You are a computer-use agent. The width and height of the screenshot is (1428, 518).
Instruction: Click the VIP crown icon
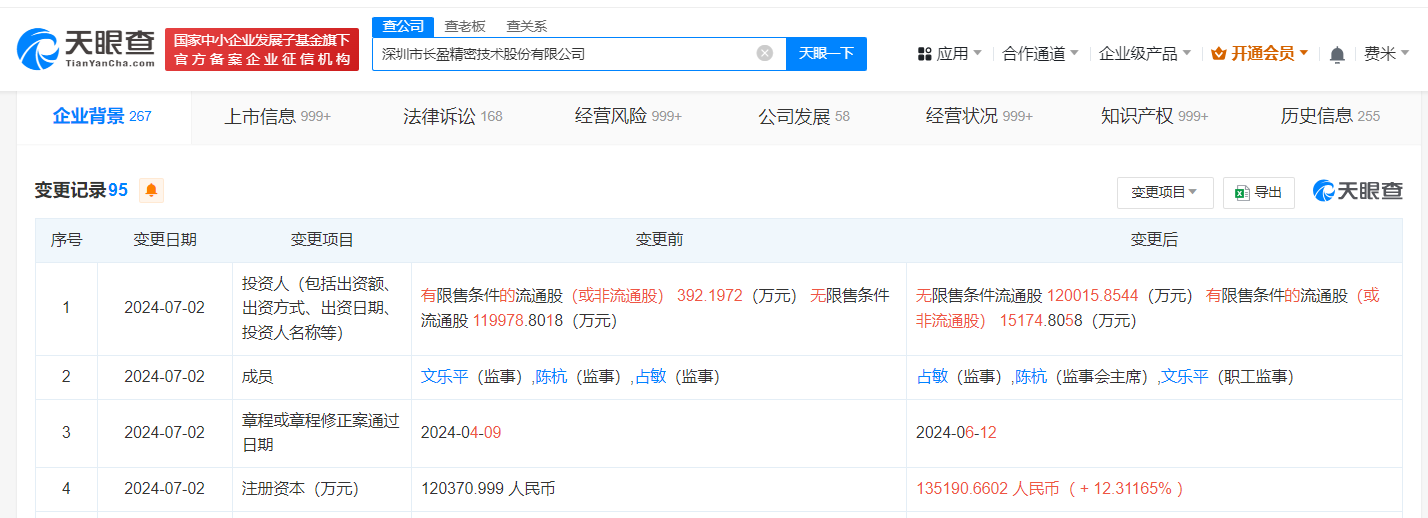[1218, 54]
